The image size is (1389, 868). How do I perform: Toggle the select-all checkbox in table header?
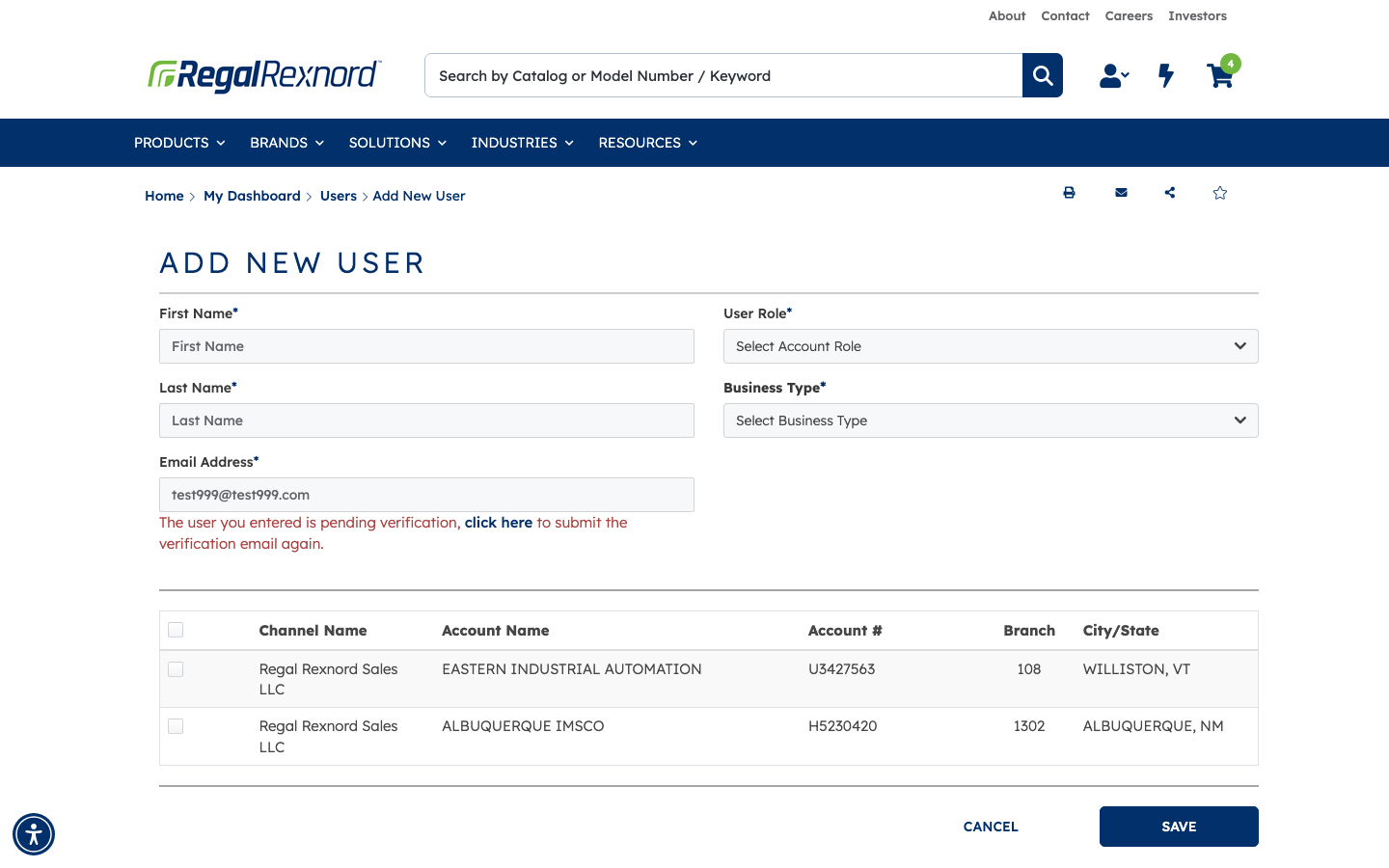(x=176, y=630)
